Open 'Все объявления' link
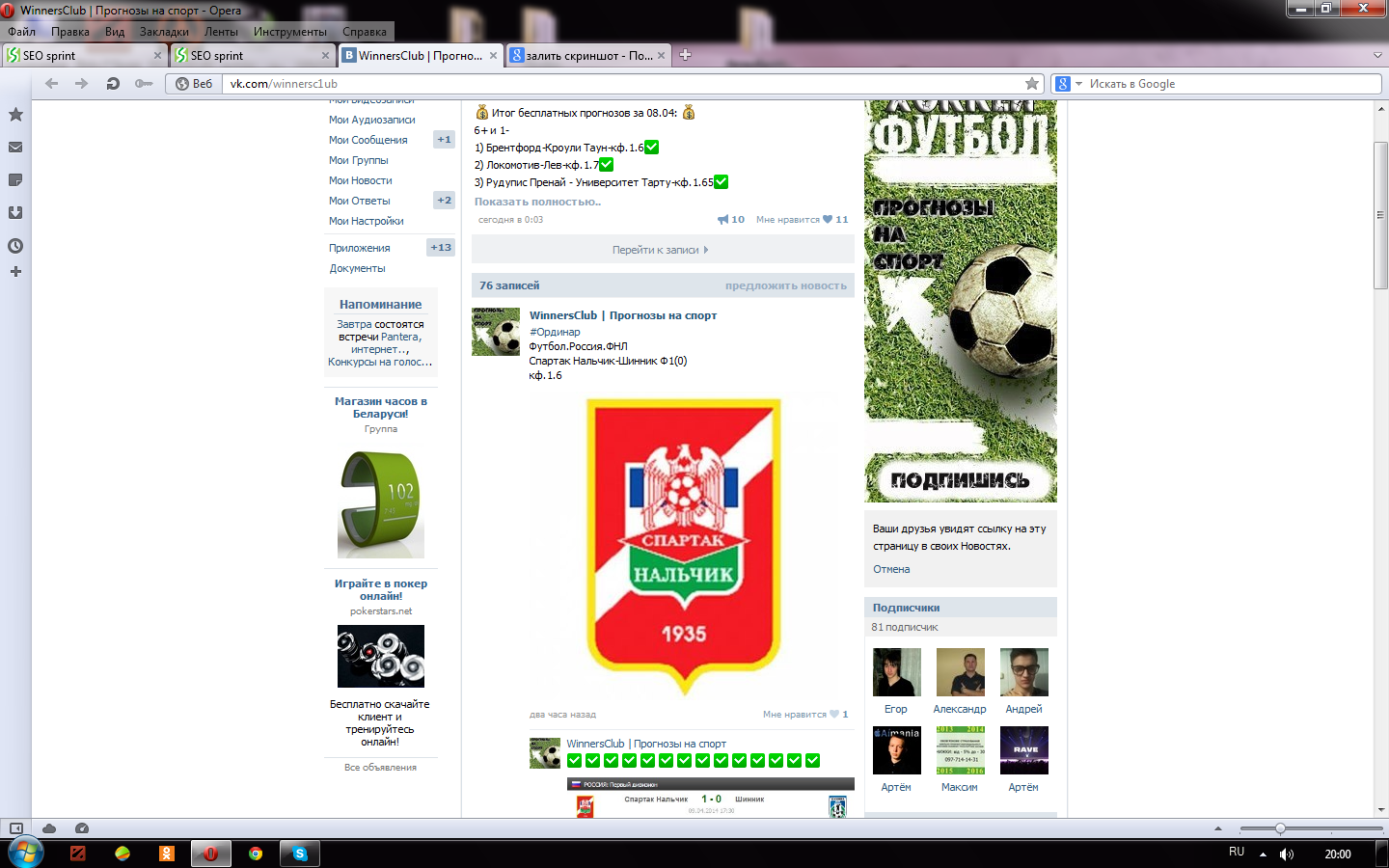Screen dimensions: 1389x868 click(x=381, y=768)
